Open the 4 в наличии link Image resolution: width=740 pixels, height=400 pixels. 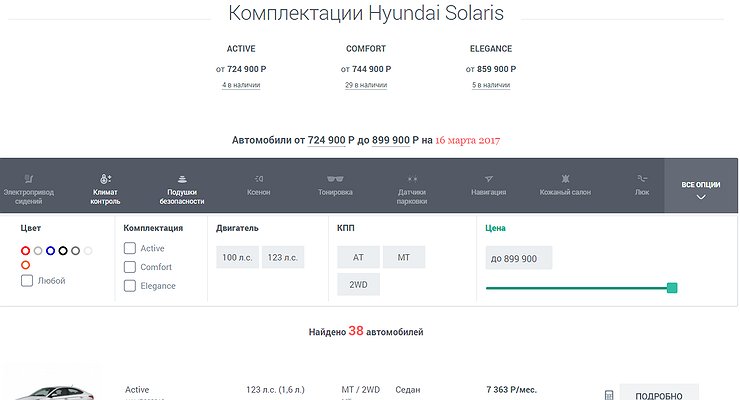241,85
